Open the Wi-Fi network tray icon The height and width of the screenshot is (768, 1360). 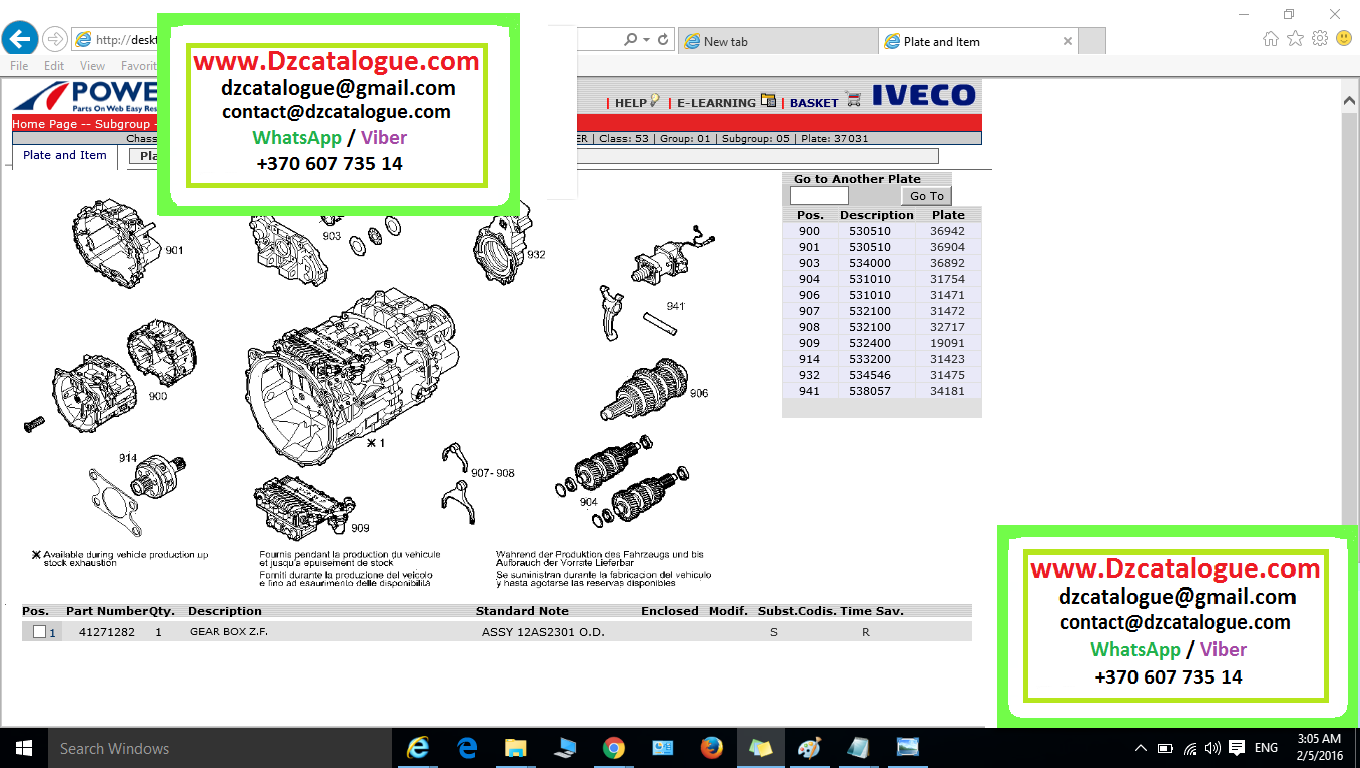[1190, 748]
